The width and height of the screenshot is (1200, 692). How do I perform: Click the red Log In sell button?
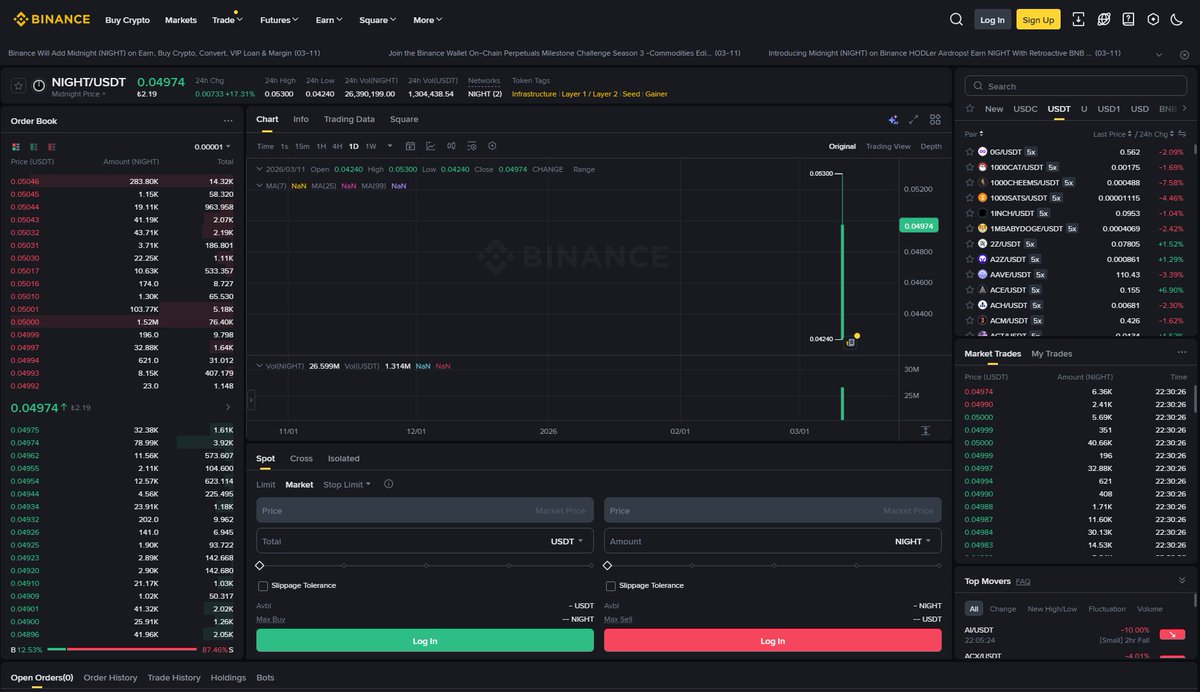point(772,640)
